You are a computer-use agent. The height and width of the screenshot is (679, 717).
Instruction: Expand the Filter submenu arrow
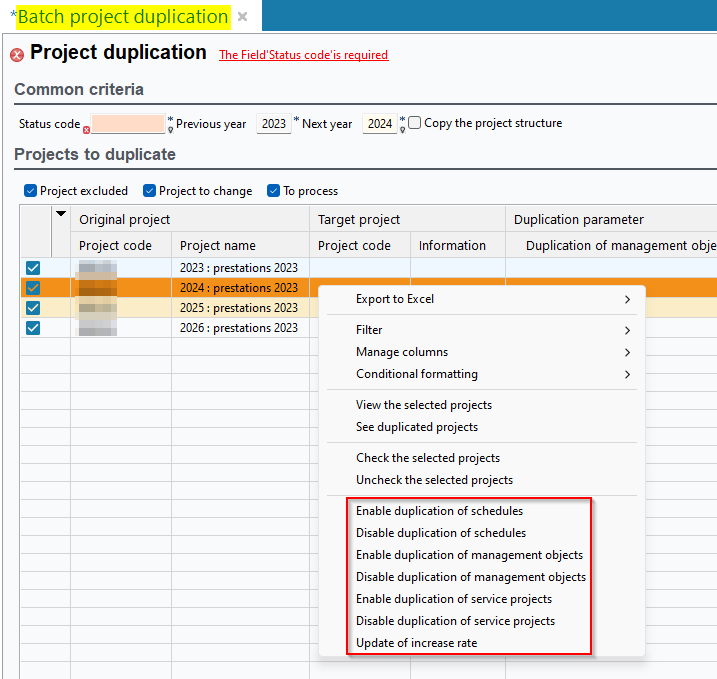tap(627, 330)
